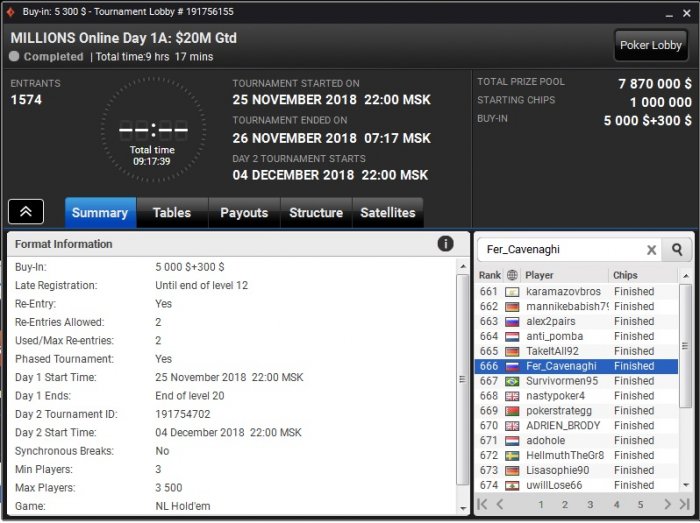Close the Tournament Lobby window
The height and width of the screenshot is (523, 700).
click(687, 14)
